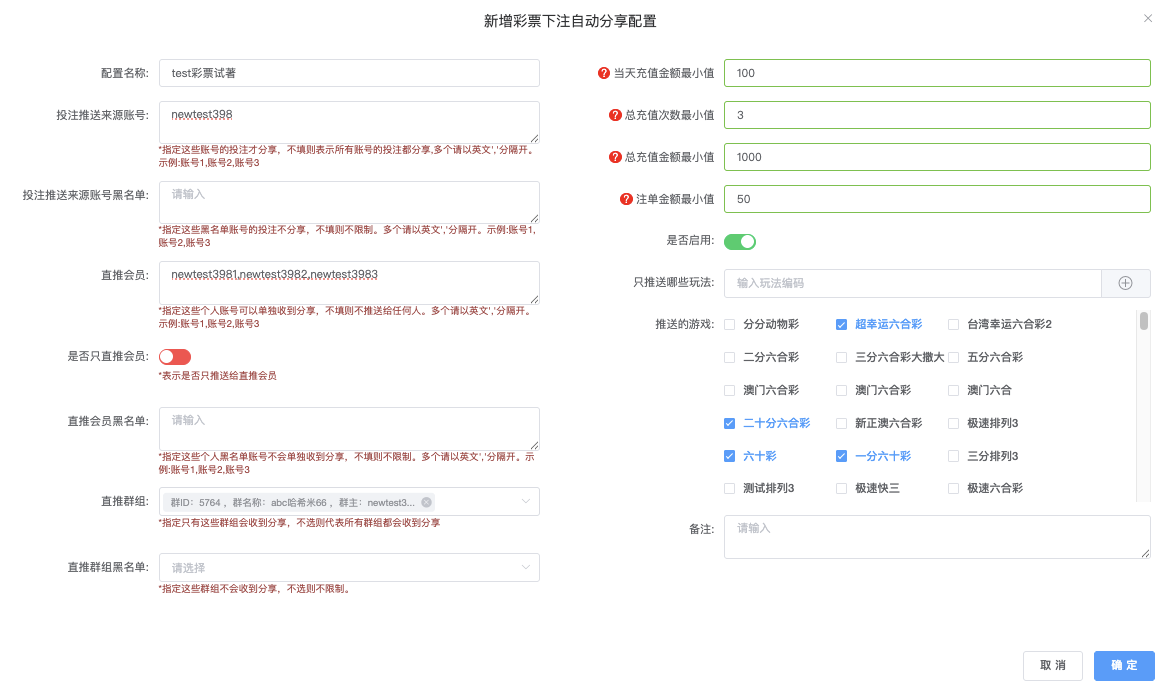Click help icon beside 总充值金额最小值

pos(615,157)
